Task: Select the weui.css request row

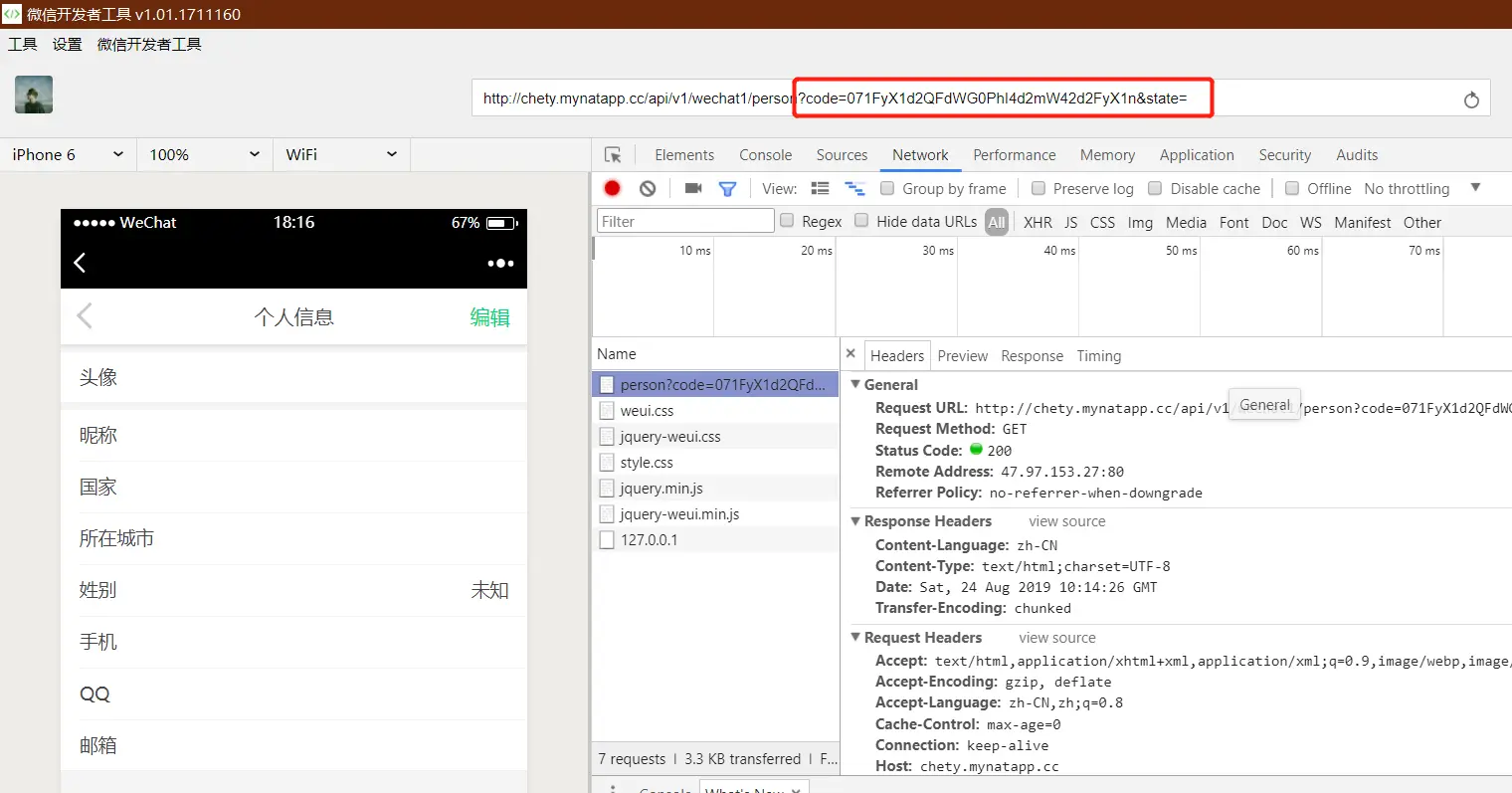Action: pos(715,410)
